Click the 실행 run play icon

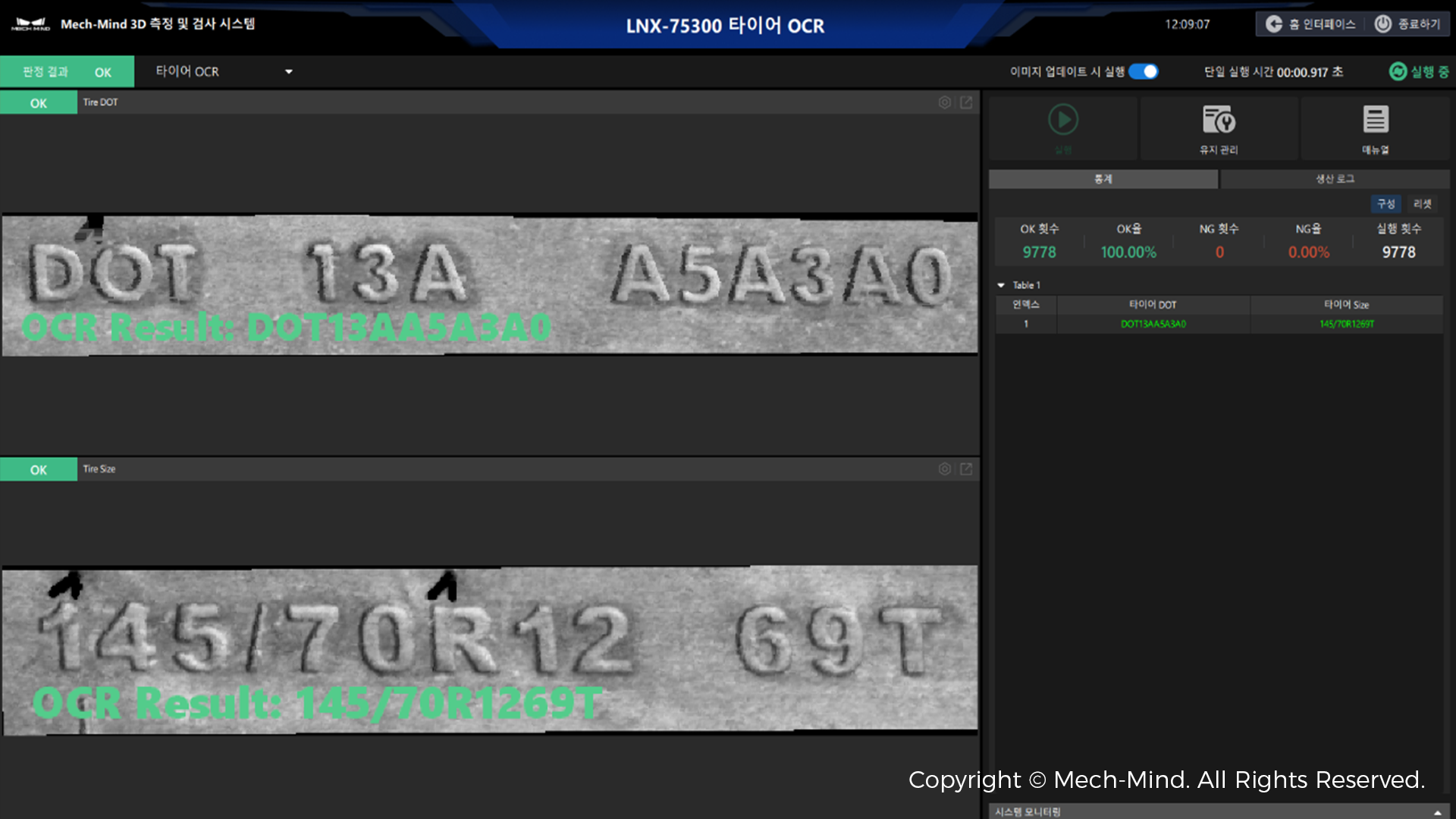(1063, 120)
